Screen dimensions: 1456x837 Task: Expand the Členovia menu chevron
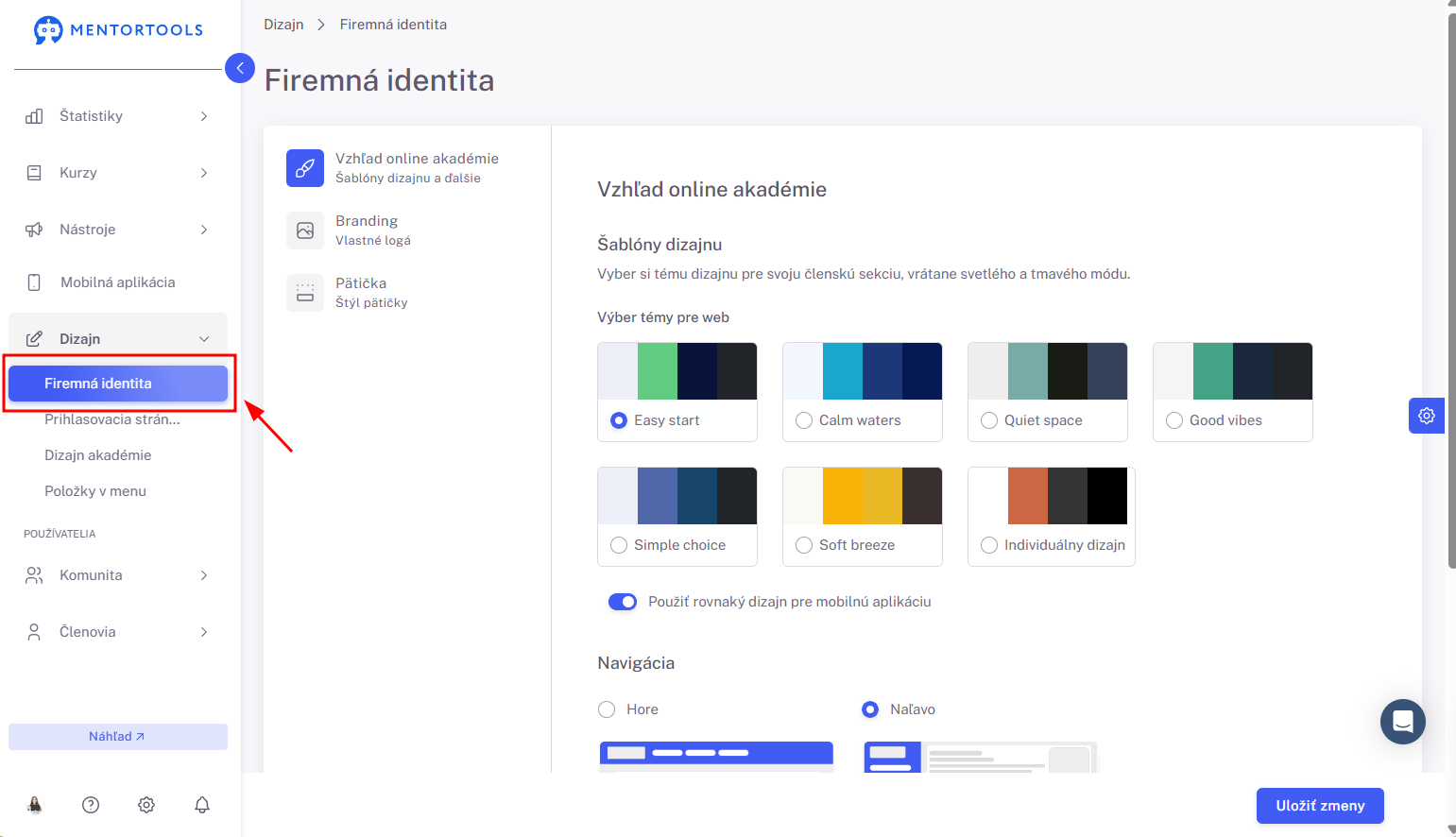pyautogui.click(x=204, y=632)
